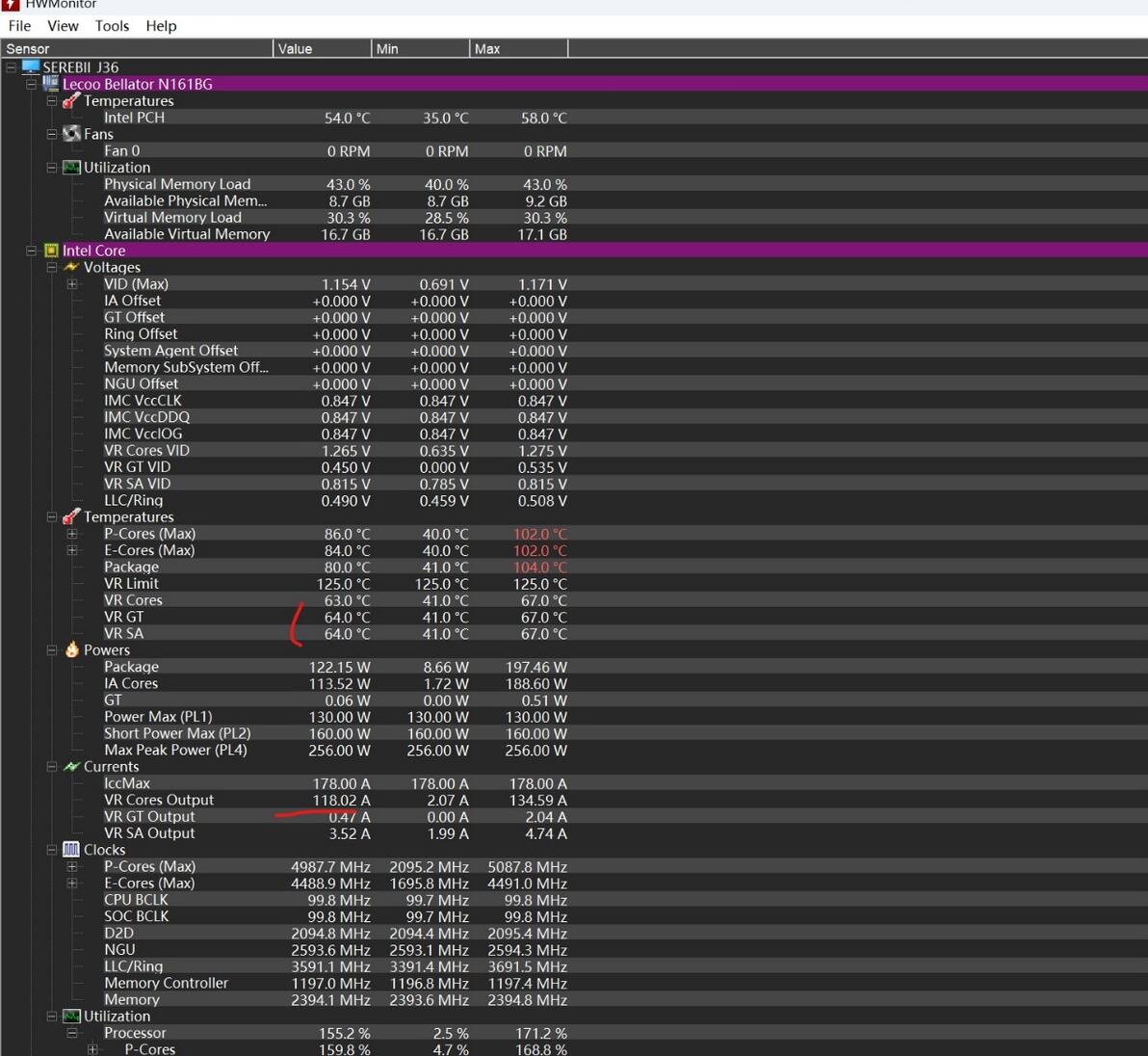Screen dimensions: 1148x1056
Task: Click the Min column header
Action: coord(420,49)
